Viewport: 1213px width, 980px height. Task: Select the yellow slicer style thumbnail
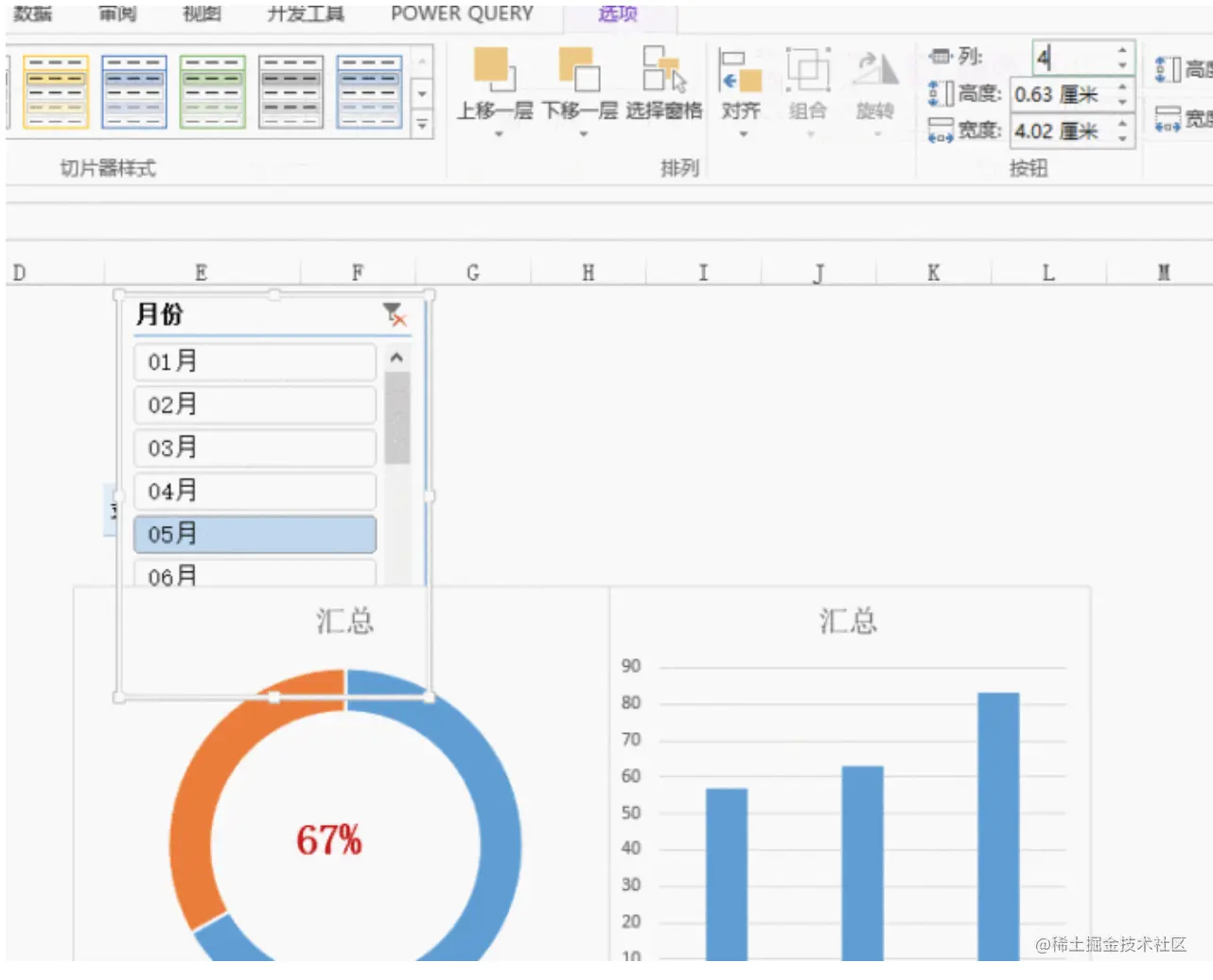(56, 91)
